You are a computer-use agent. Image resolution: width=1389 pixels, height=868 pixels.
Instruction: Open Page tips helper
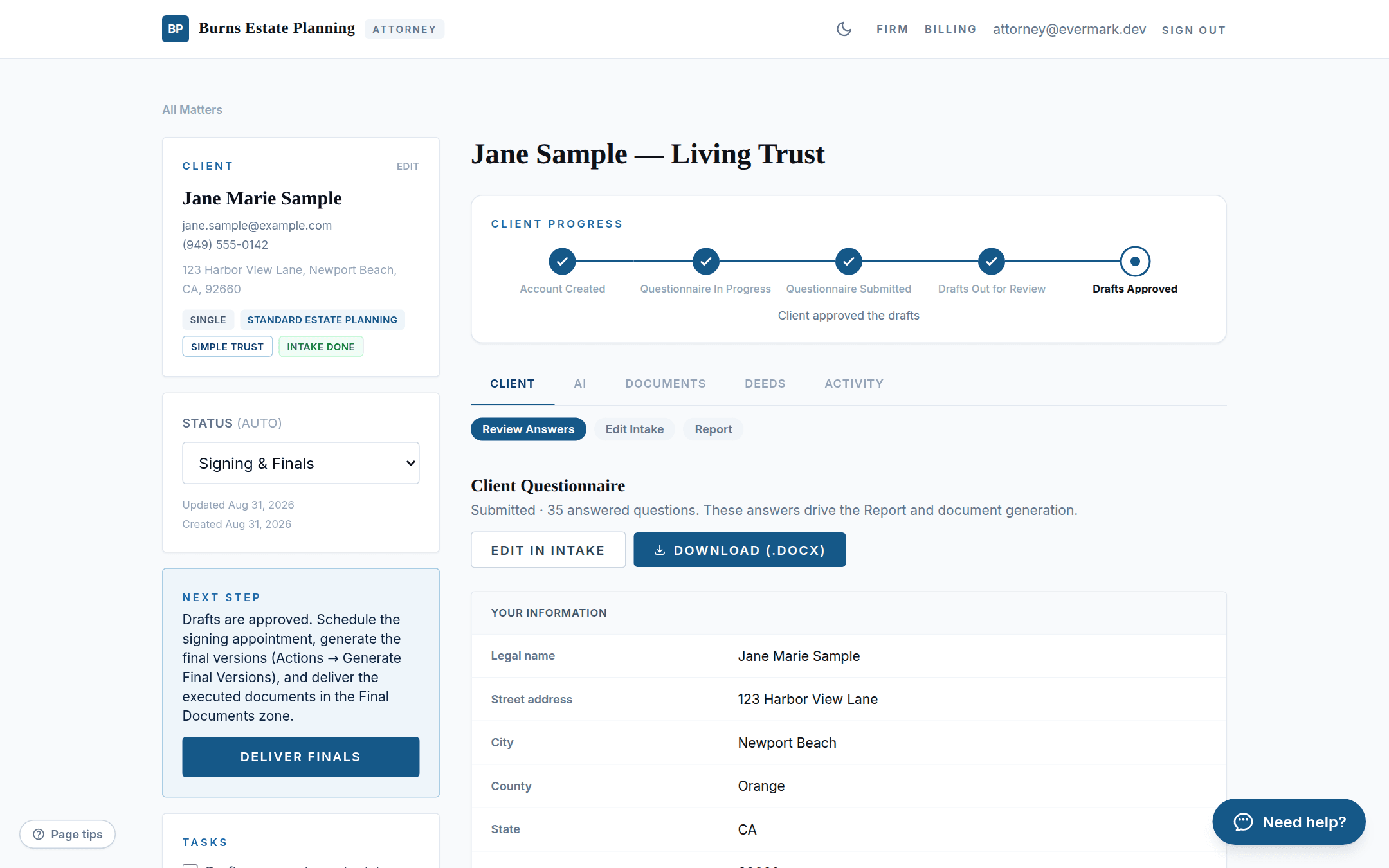tap(68, 834)
